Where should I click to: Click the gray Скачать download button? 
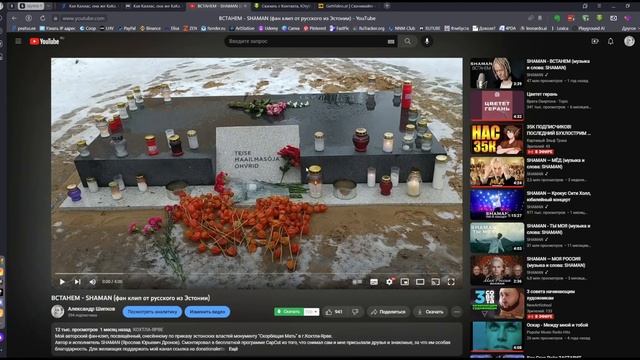point(431,312)
